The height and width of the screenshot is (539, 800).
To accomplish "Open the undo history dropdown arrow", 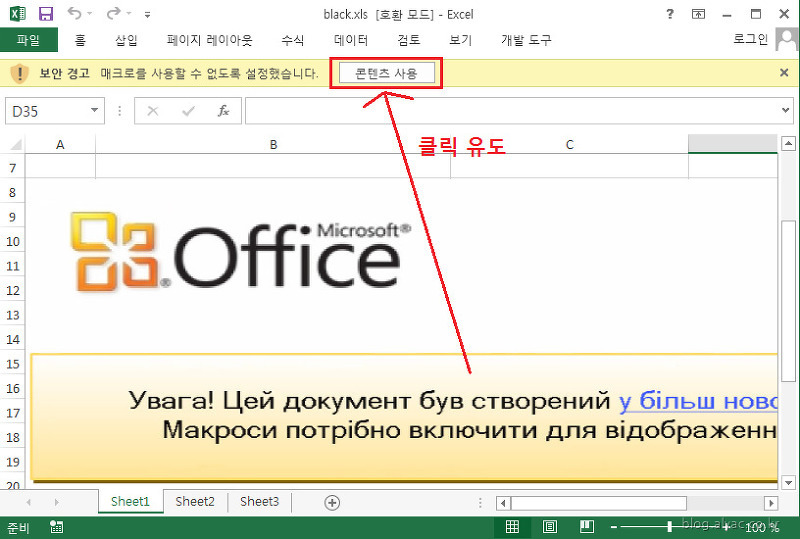I will coord(90,14).
